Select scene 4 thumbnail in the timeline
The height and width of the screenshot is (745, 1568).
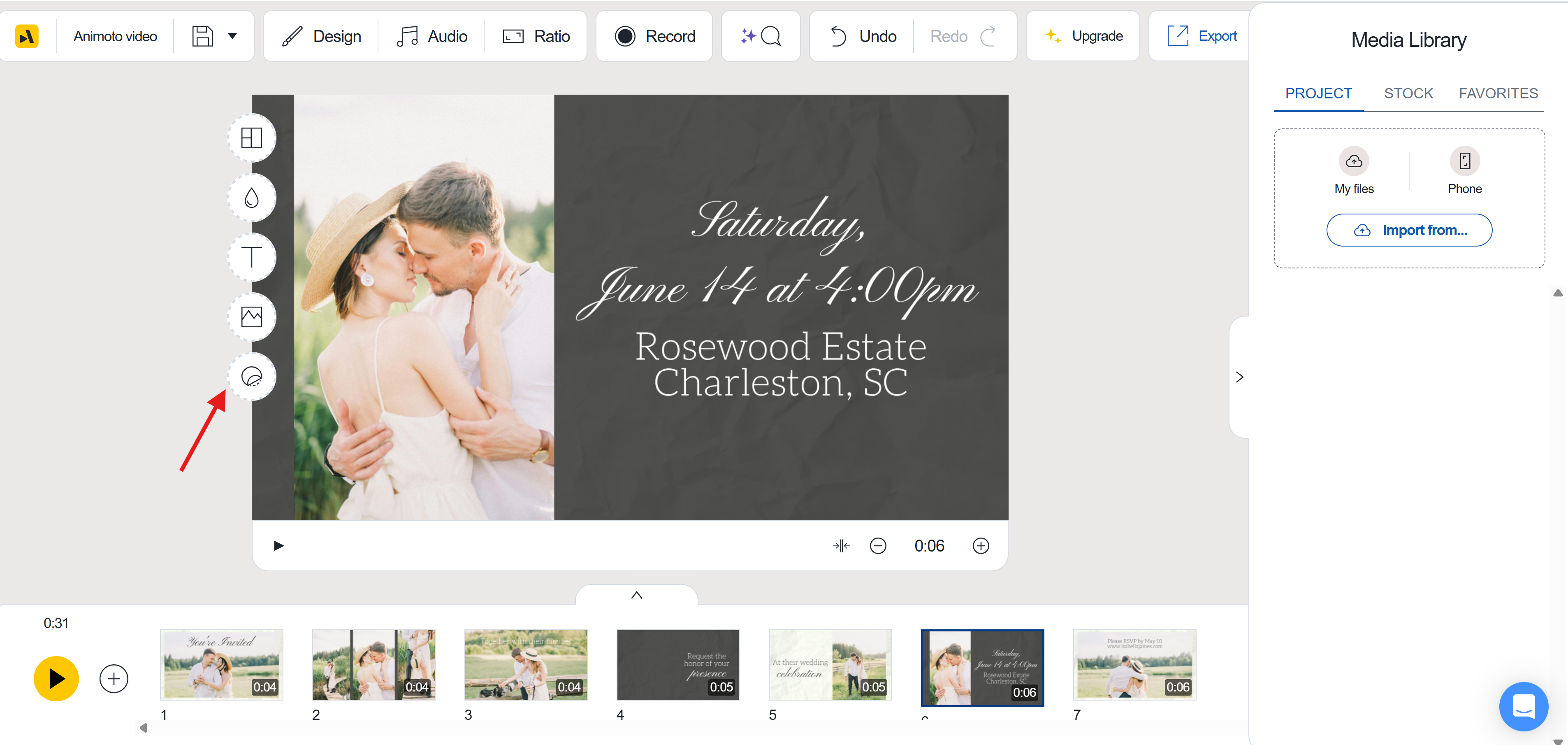point(677,665)
